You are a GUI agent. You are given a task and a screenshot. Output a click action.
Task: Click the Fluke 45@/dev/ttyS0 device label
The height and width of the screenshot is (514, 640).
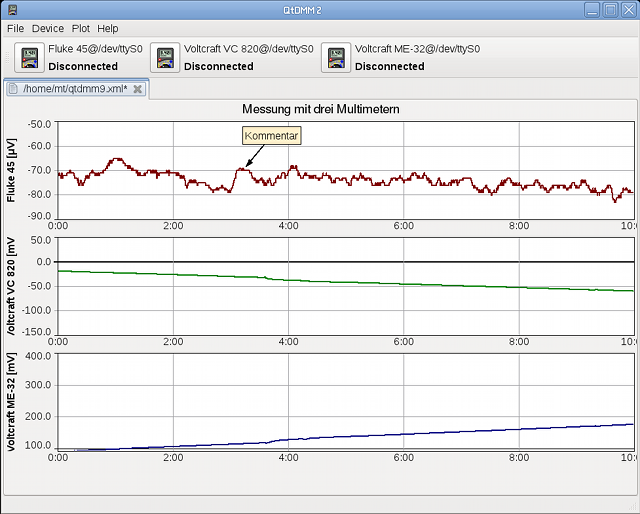point(95,49)
